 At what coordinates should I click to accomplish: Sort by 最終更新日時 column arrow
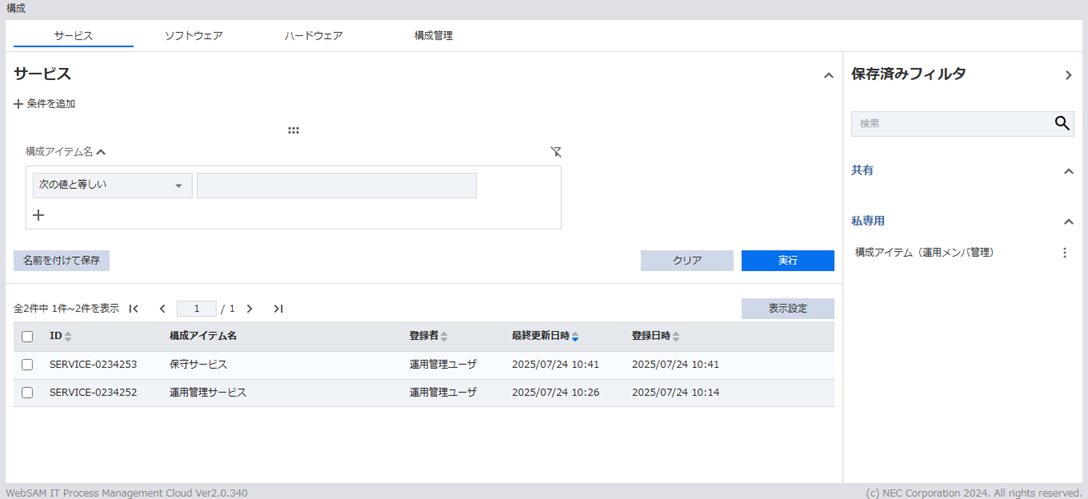575,337
